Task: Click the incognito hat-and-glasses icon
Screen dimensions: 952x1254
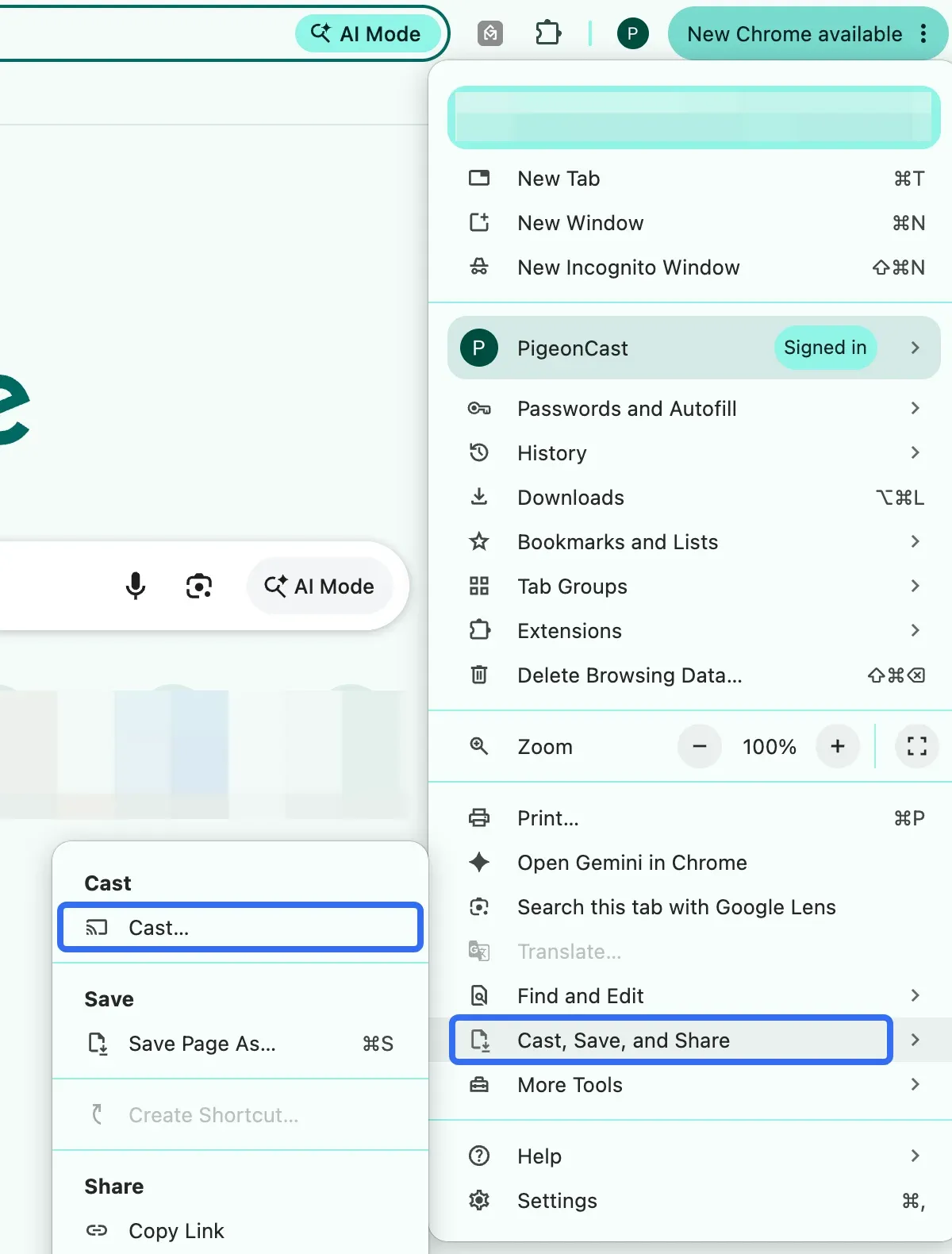Action: 479,267
